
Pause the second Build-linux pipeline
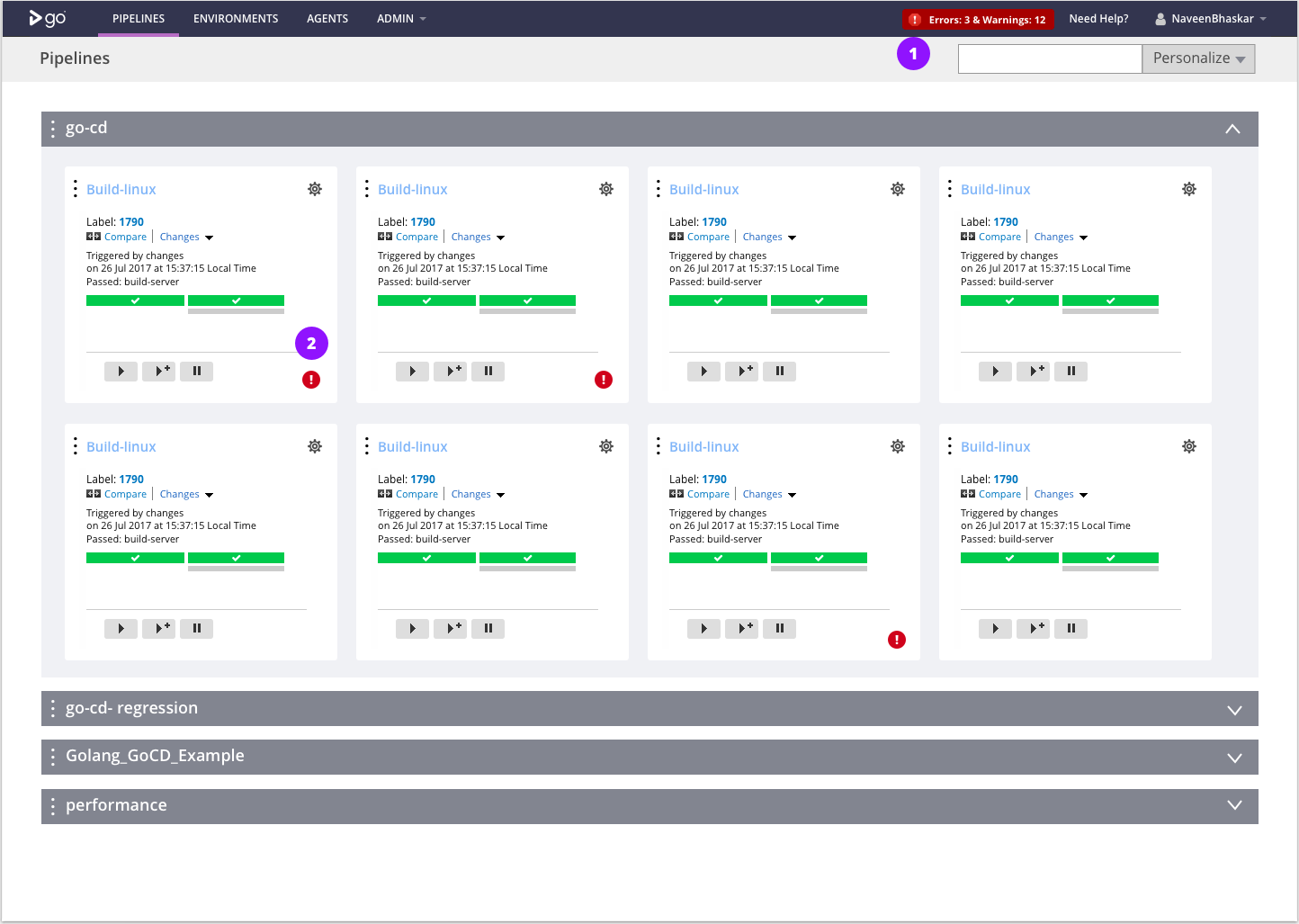[488, 371]
